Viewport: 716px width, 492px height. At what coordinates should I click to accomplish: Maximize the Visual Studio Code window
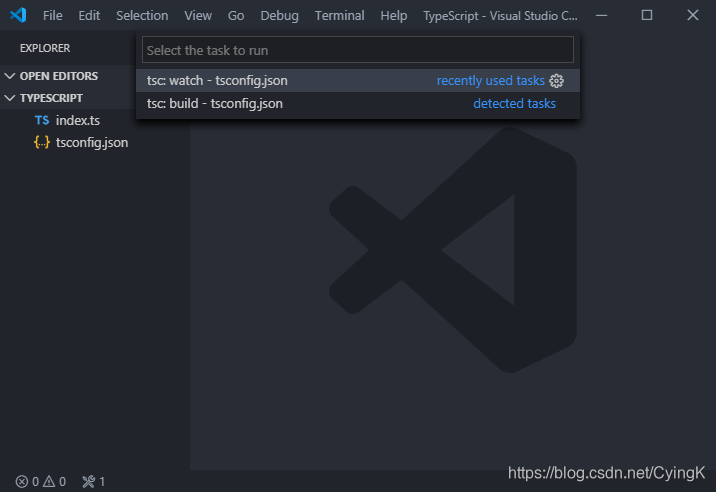647,15
